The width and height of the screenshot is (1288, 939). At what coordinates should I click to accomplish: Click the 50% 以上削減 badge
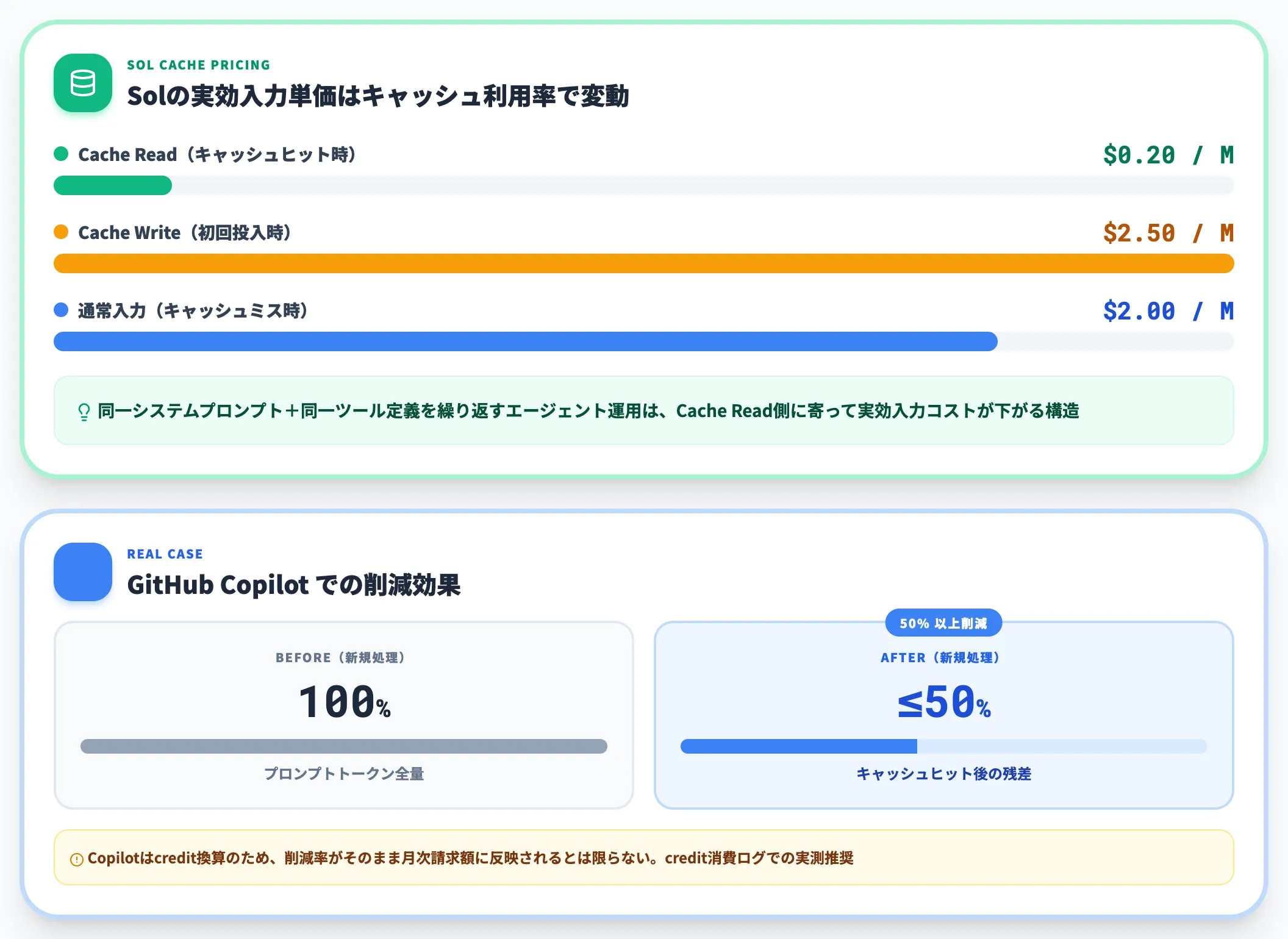pyautogui.click(x=943, y=623)
